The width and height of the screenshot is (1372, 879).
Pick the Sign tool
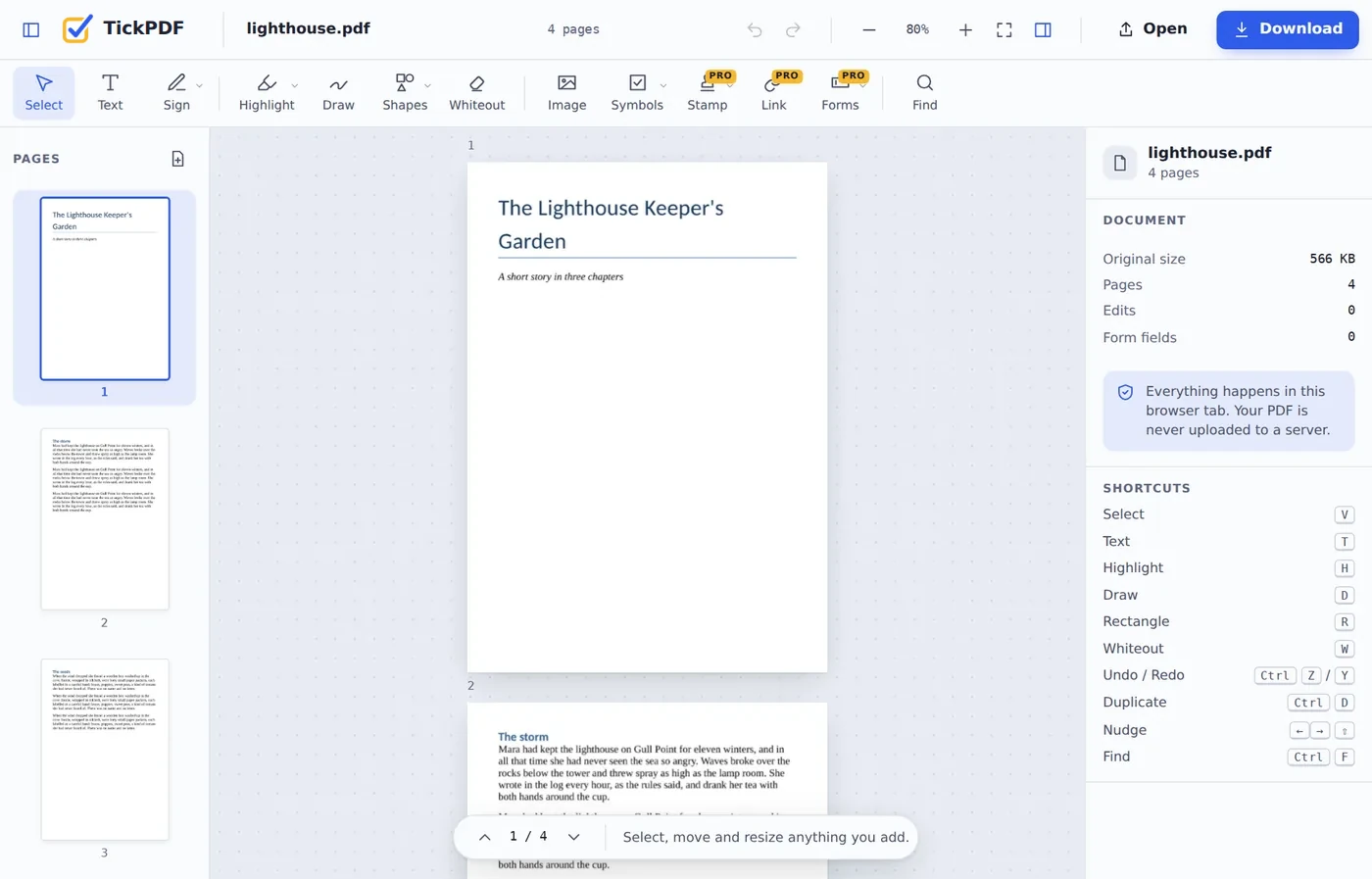click(x=176, y=93)
